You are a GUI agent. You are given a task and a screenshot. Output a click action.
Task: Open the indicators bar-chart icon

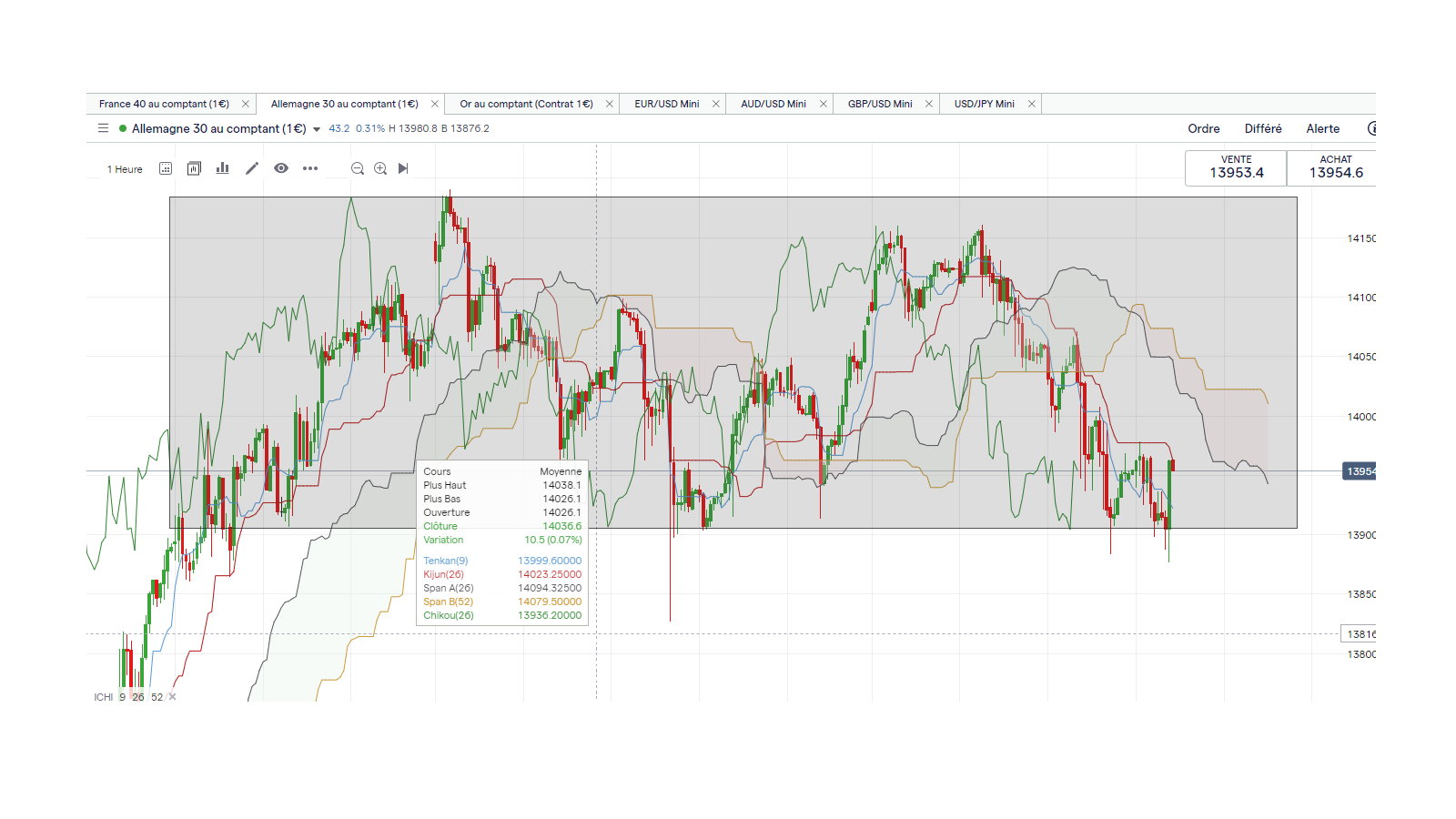pyautogui.click(x=222, y=168)
